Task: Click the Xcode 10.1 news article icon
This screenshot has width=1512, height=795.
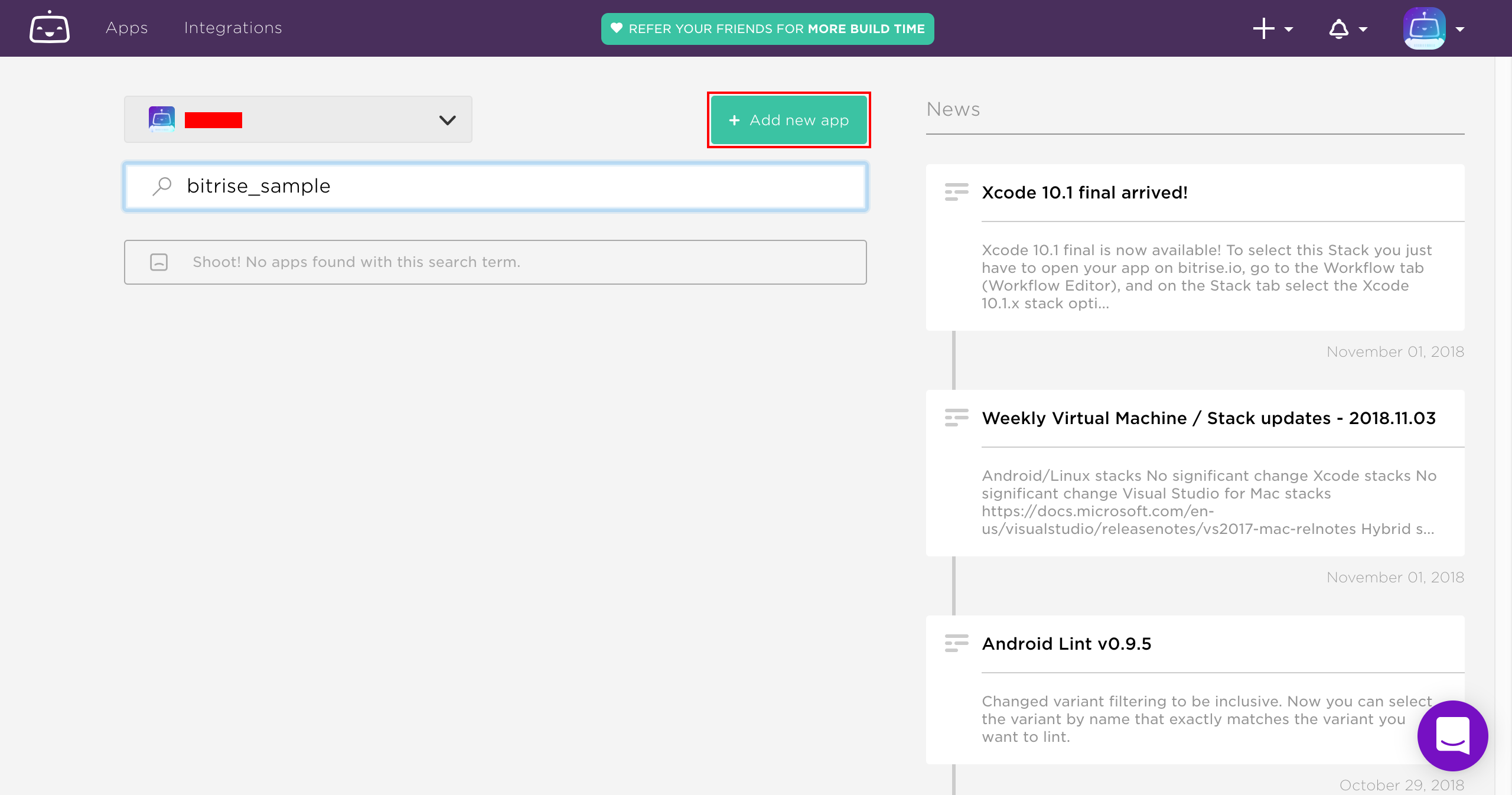Action: [x=956, y=192]
